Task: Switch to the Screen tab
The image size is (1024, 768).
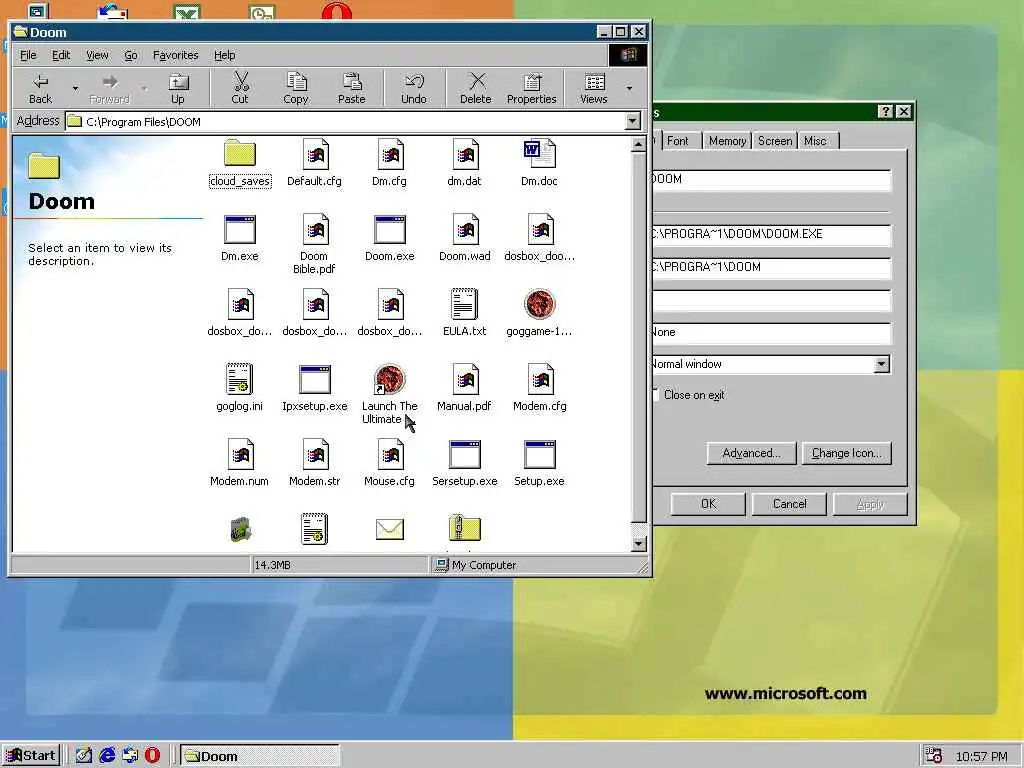Action: coord(775,140)
